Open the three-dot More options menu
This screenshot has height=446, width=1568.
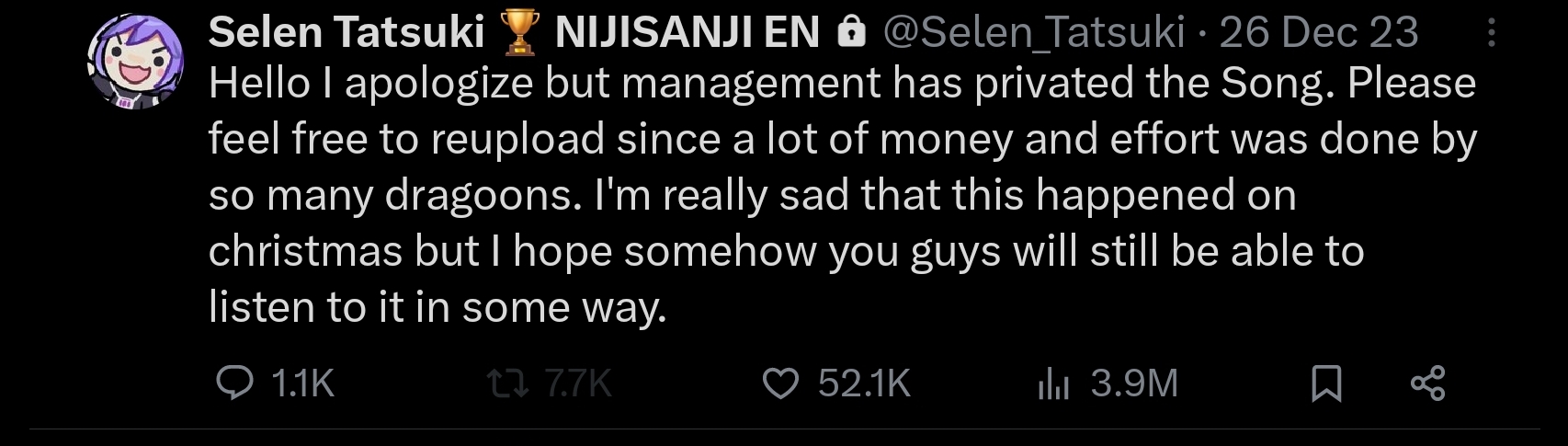[x=1491, y=34]
